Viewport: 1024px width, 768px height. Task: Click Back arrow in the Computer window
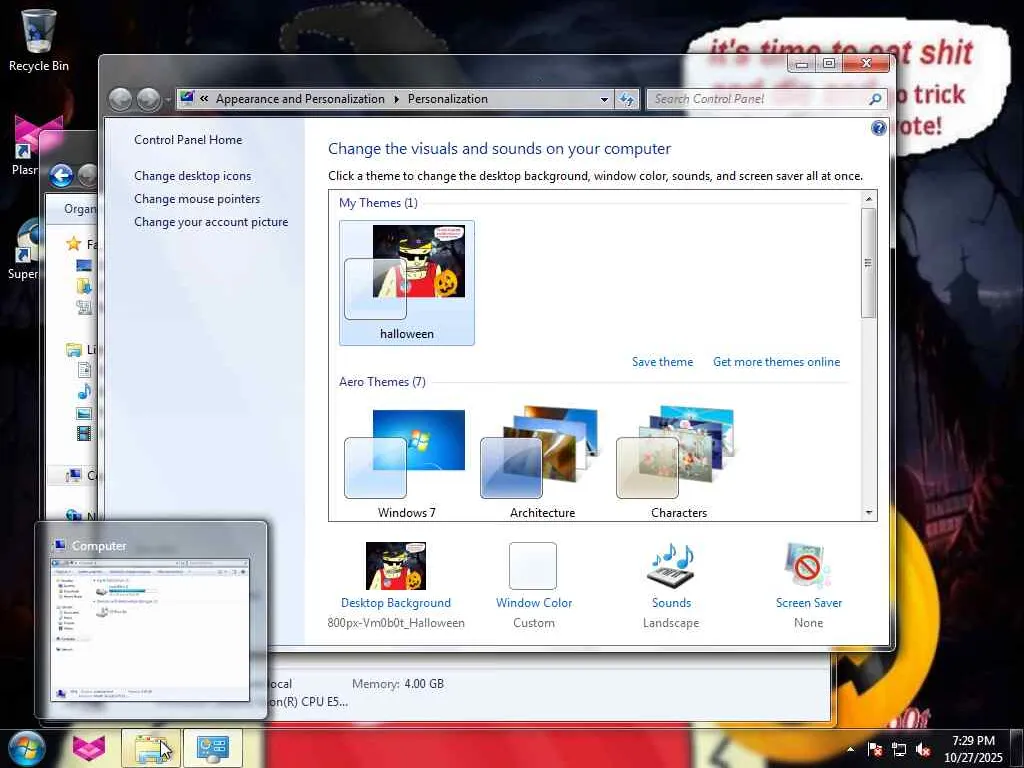[61, 176]
